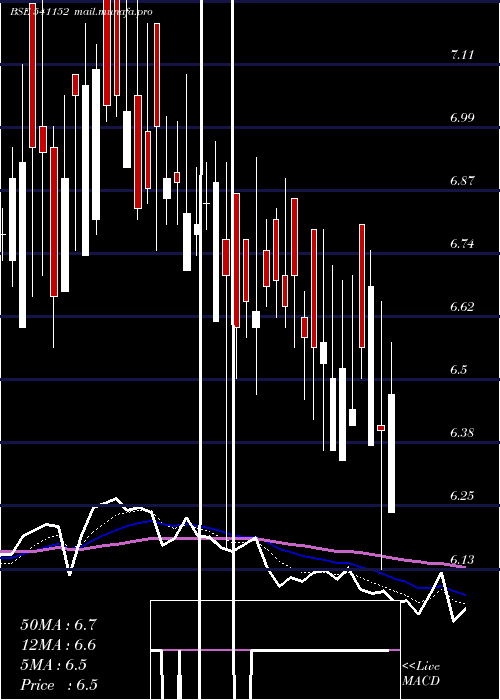
Task: Select the 6.74 price axis label
Action: [462, 244]
